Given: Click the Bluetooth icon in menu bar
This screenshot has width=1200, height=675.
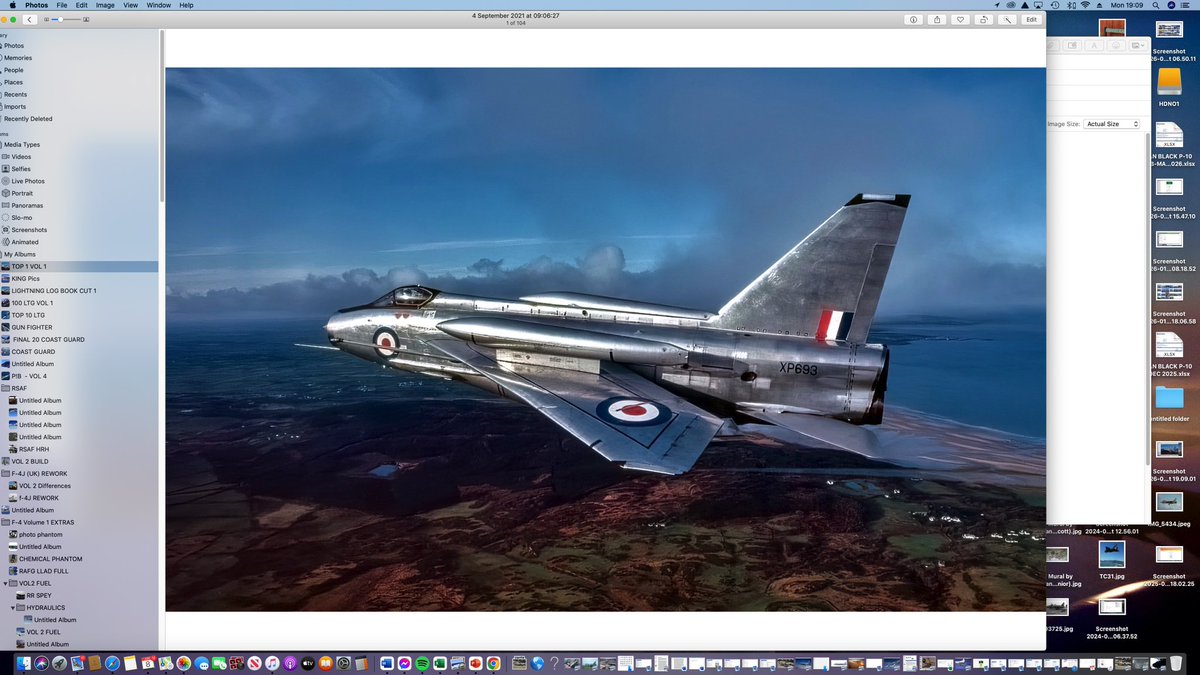Looking at the screenshot, I should [1070, 5].
